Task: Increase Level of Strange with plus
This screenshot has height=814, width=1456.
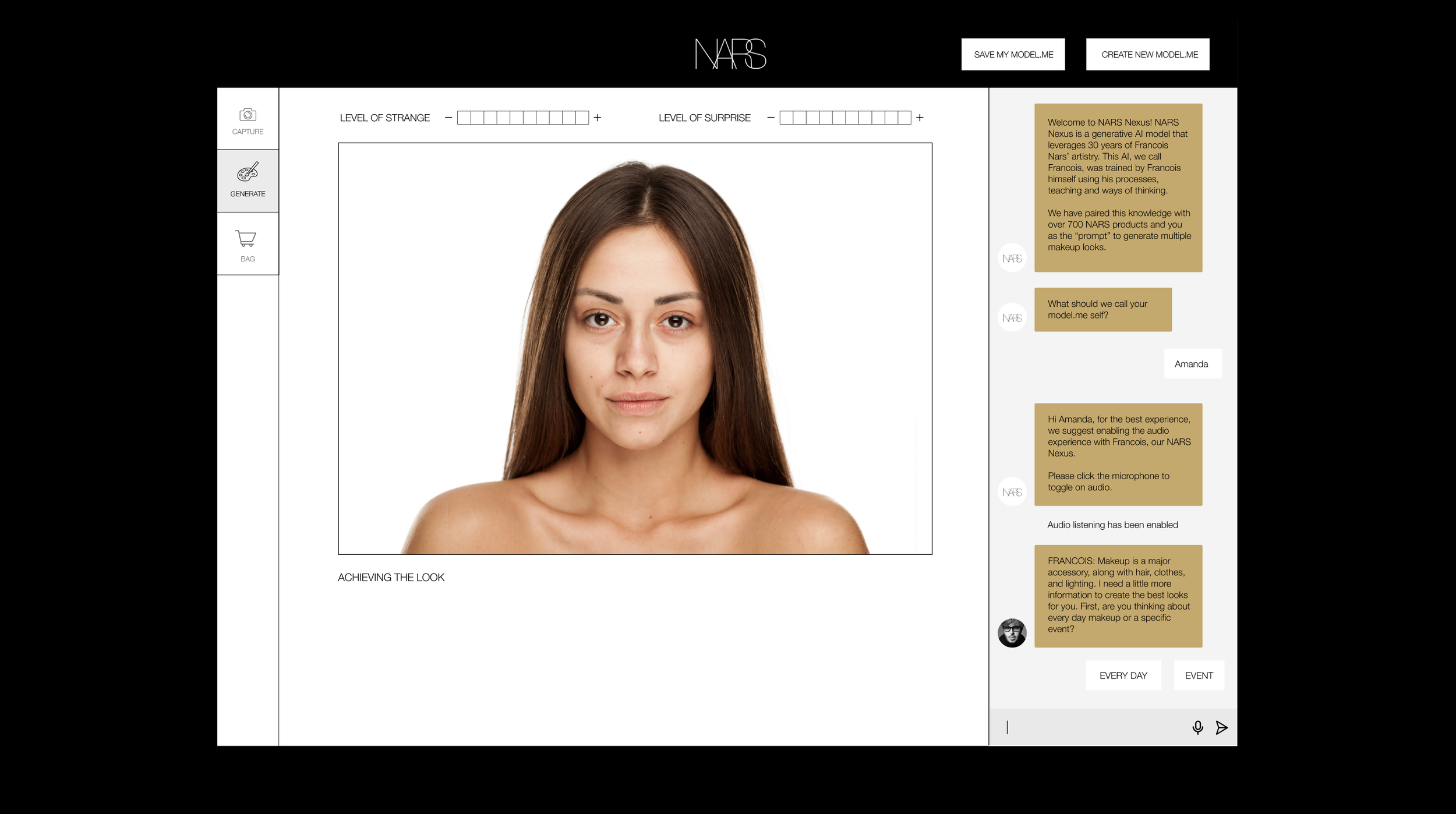Action: 598,118
